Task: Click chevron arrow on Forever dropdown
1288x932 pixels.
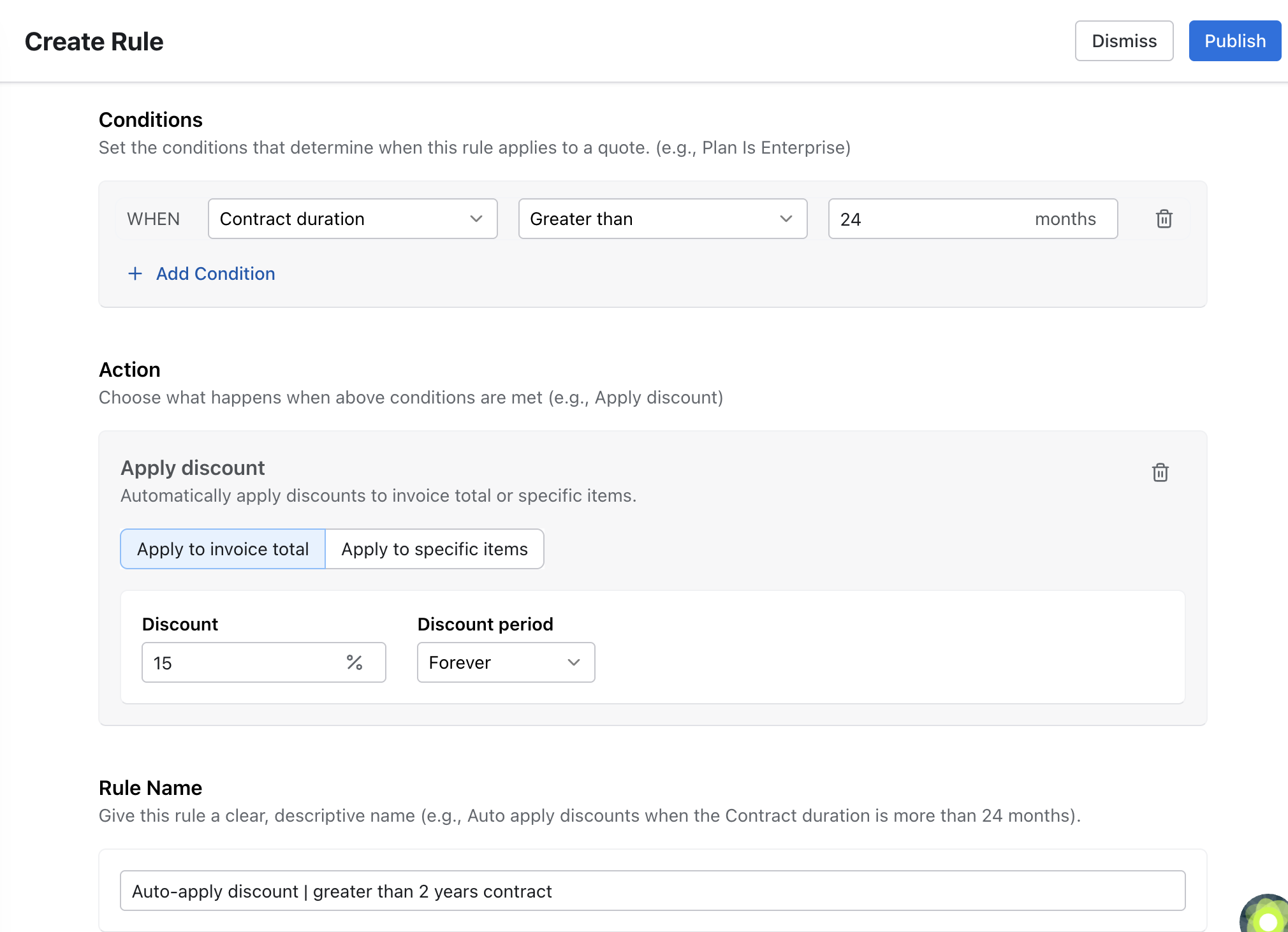Action: (x=573, y=662)
